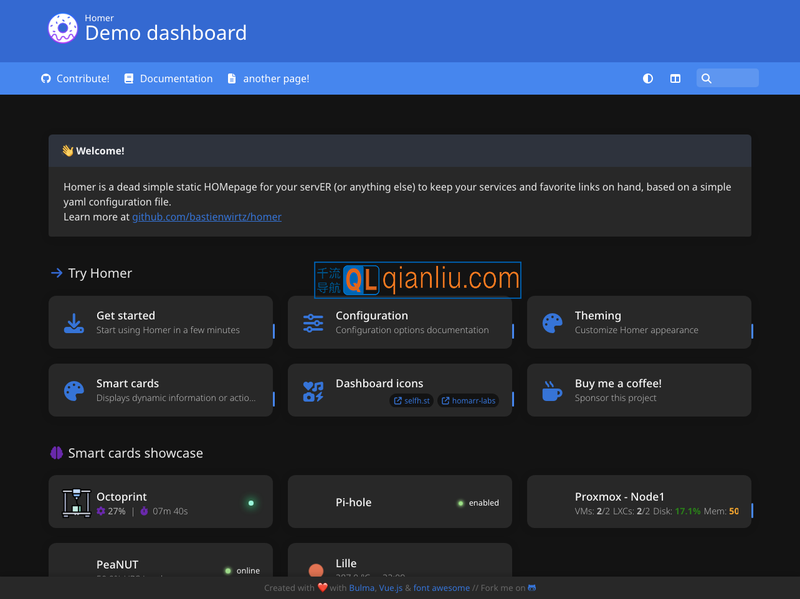The width and height of the screenshot is (800, 599).
Task: Click the Configuration sliders icon
Action: (x=313, y=323)
